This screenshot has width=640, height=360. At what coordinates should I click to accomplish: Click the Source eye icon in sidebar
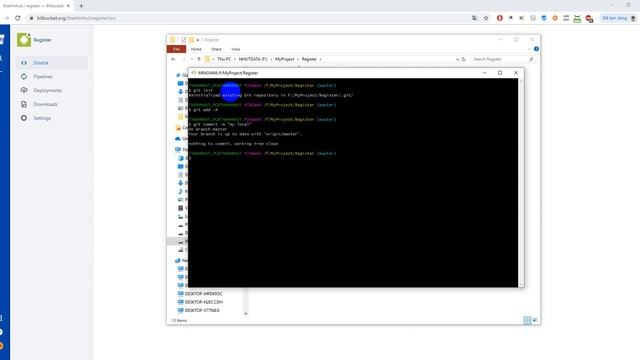coord(24,62)
